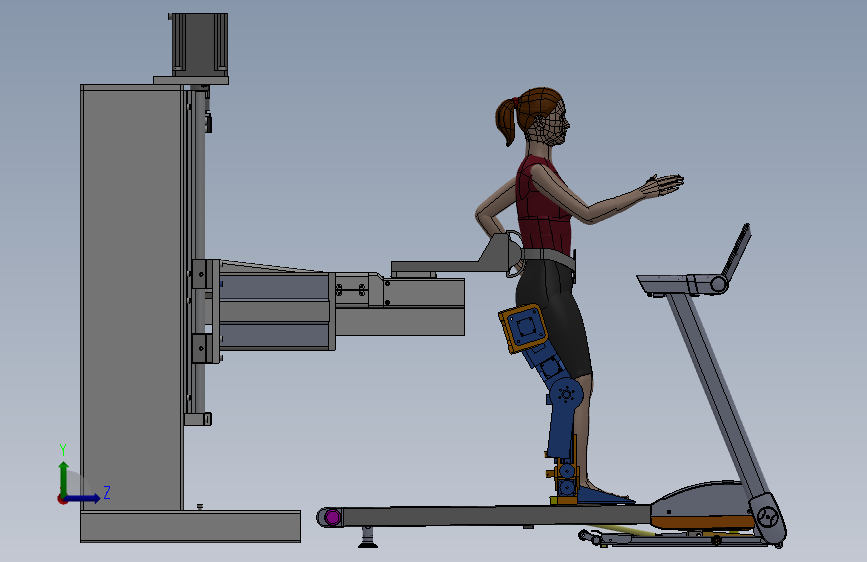Viewport: 867px width, 562px height.
Task: Select the mannequin's red top
Action: click(543, 205)
